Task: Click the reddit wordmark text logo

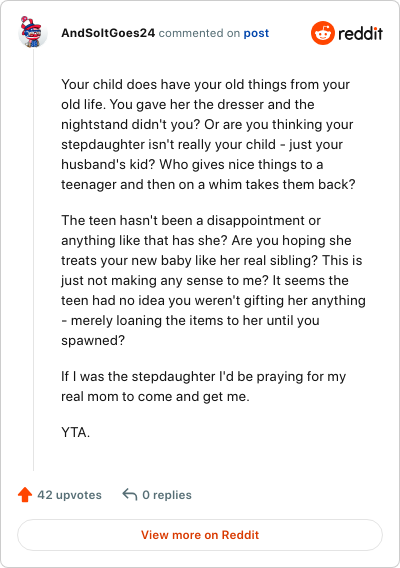Action: point(361,33)
